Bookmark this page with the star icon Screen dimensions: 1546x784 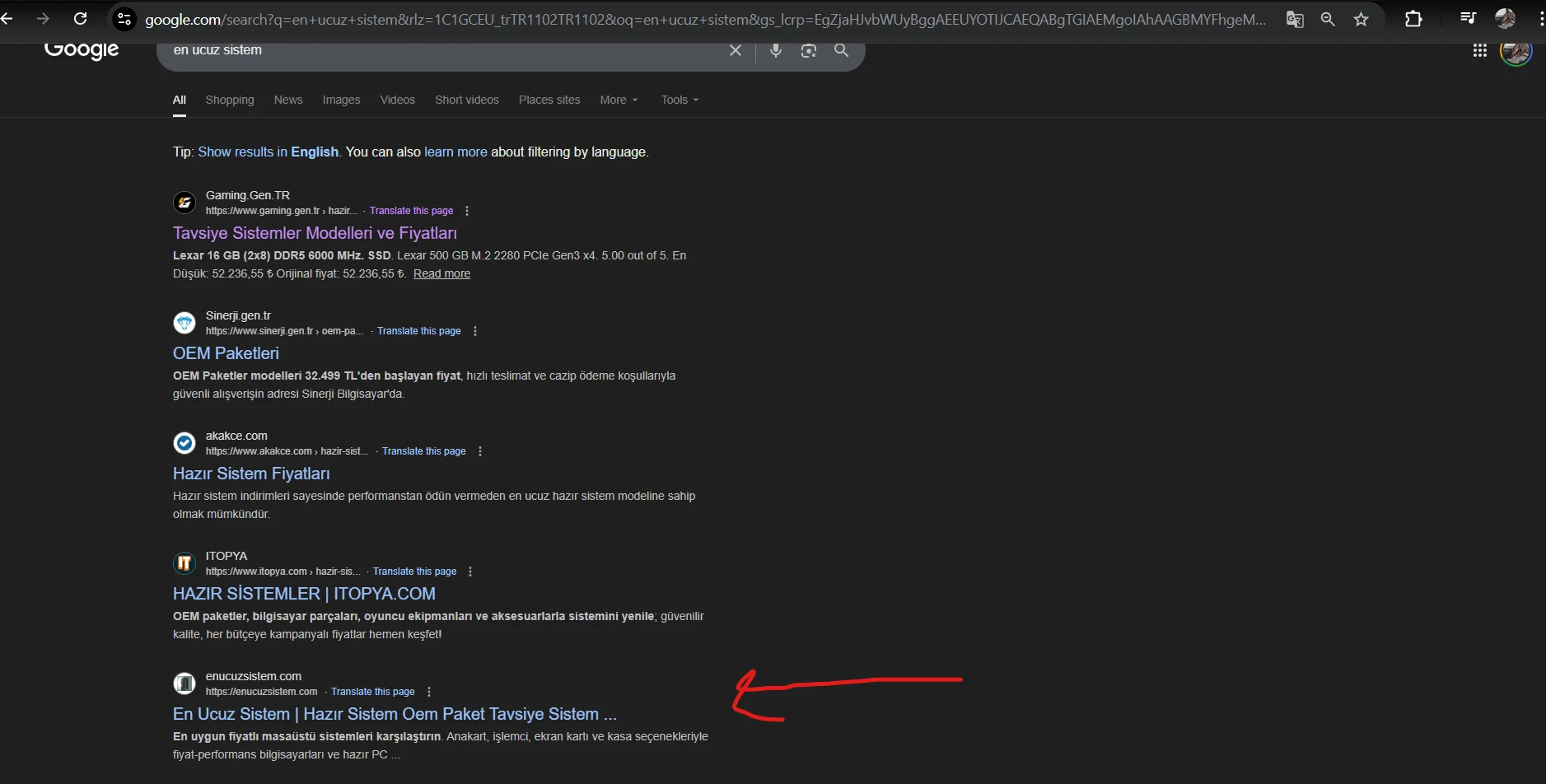(x=1361, y=19)
